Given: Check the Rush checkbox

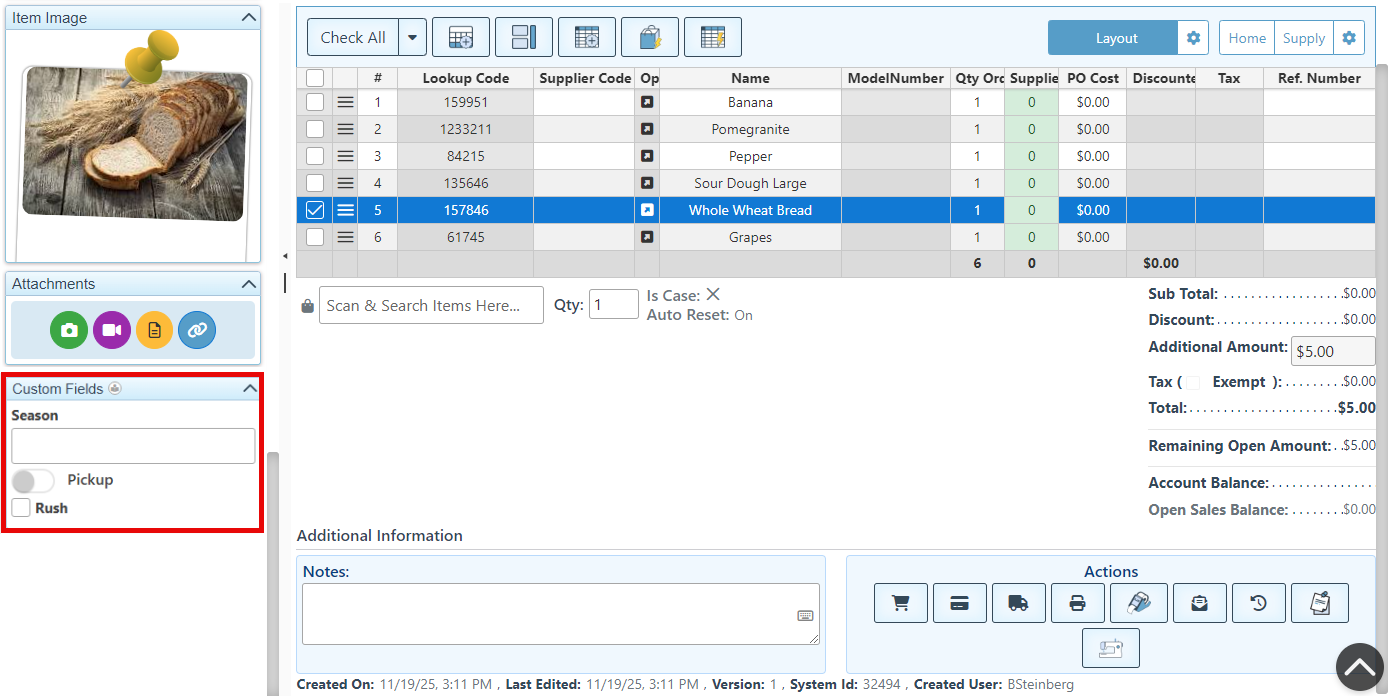Looking at the screenshot, I should click(21, 508).
